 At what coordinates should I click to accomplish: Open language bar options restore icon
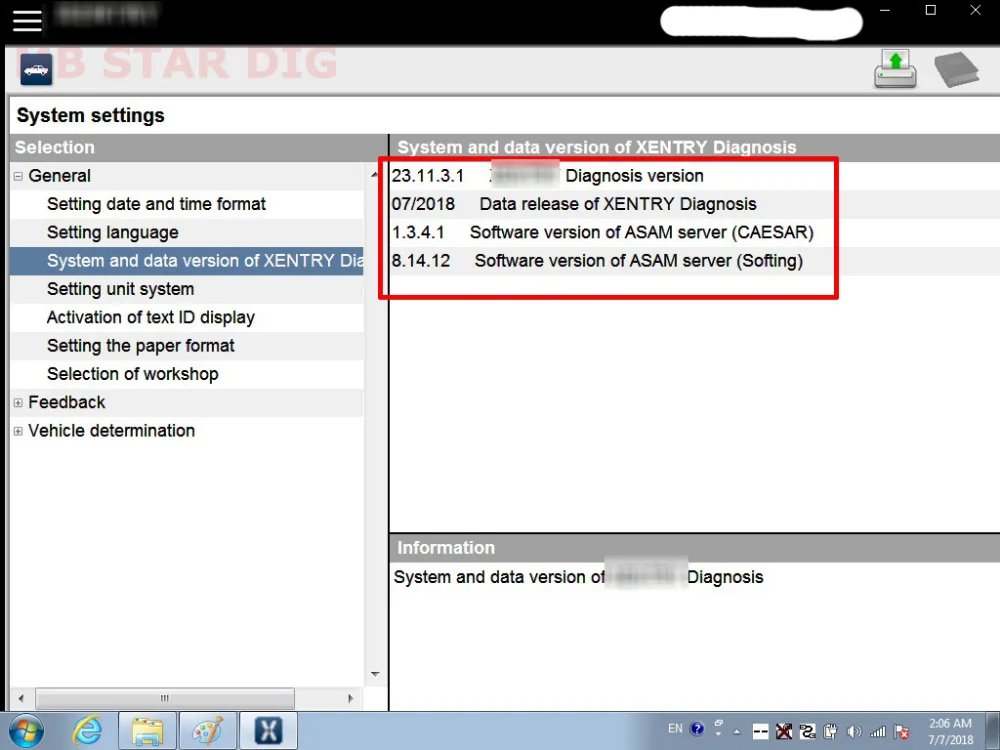719,723
